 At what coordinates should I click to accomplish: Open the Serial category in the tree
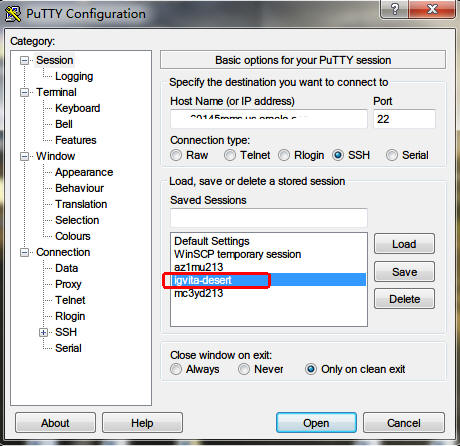(x=68, y=348)
